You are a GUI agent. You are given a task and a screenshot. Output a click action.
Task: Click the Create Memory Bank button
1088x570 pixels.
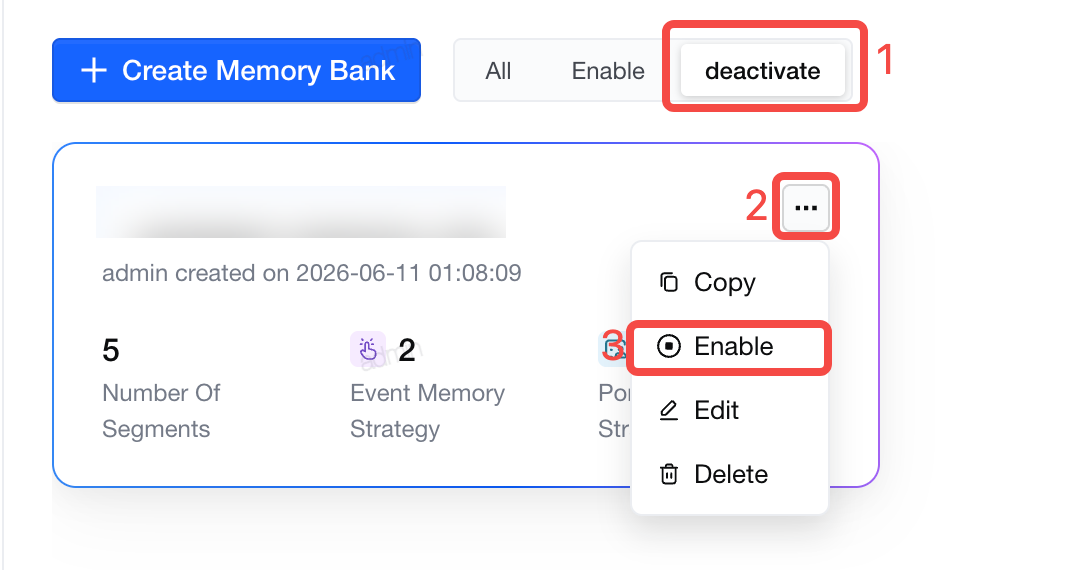(236, 70)
